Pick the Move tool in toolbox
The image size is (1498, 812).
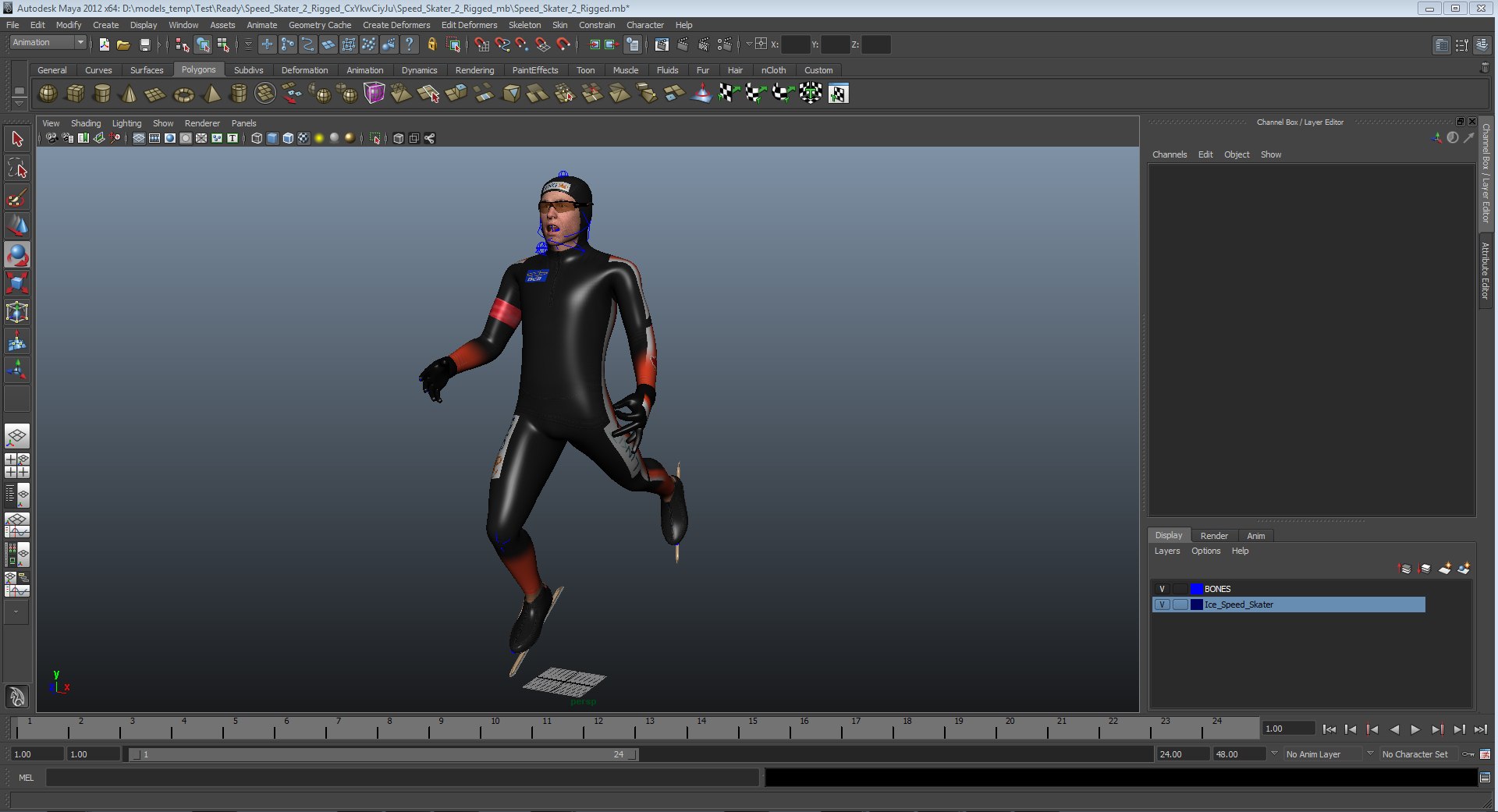[x=17, y=226]
